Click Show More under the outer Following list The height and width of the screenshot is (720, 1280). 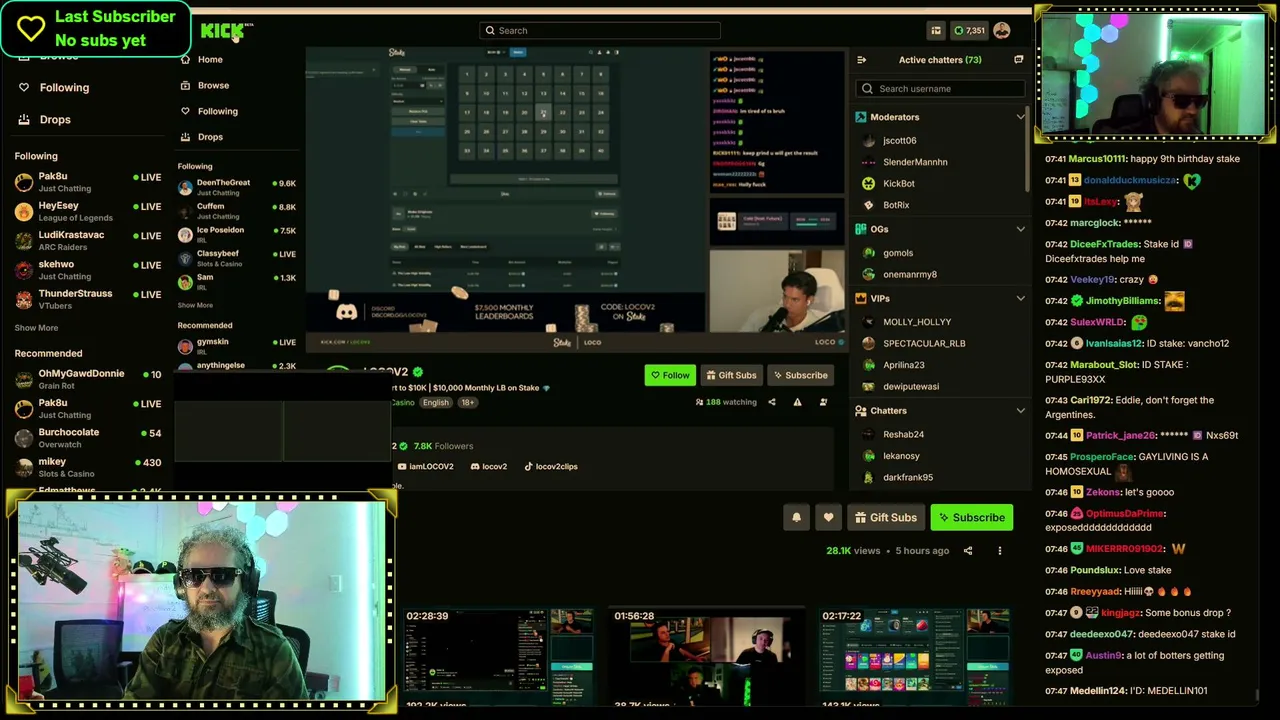click(36, 328)
